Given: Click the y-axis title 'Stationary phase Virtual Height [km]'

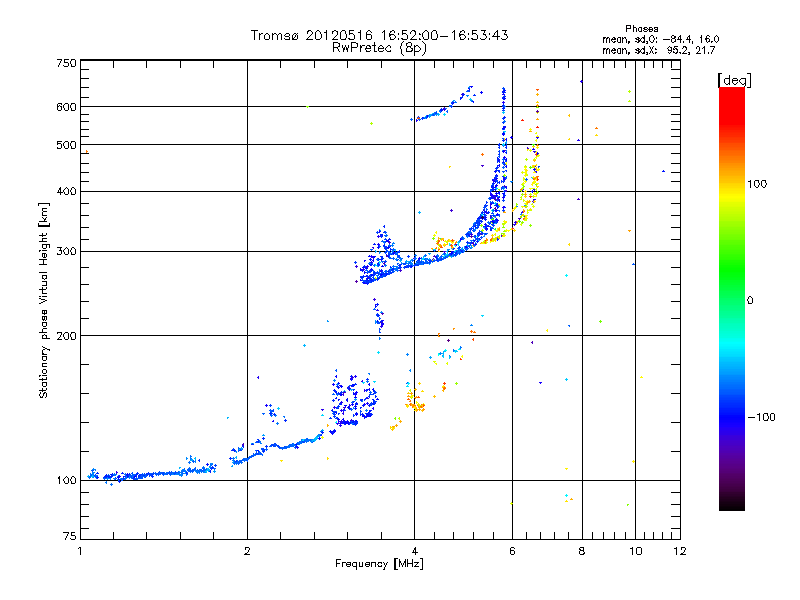Looking at the screenshot, I should pos(43,300).
